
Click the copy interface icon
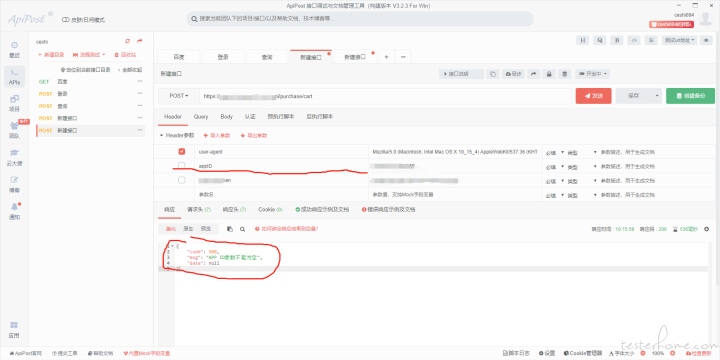pyautogui.click(x=493, y=74)
